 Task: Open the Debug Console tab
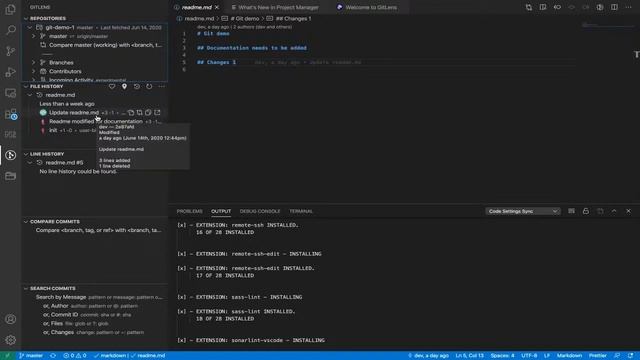click(x=260, y=211)
